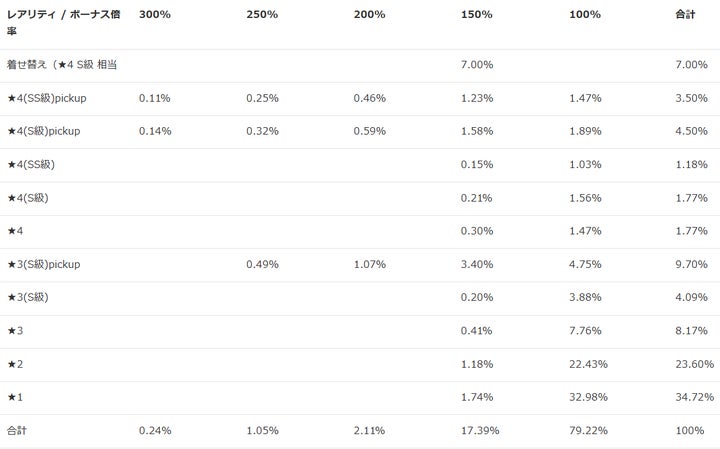Select the 1.07% cell in the ★3(S級)pickup row
The image size is (720, 449).
(369, 264)
